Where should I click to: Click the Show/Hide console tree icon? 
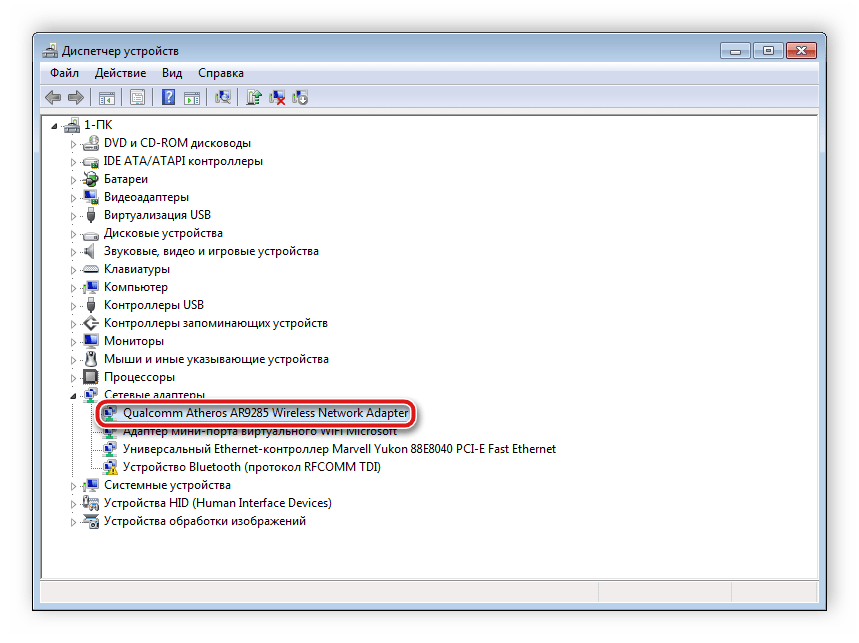[106, 97]
